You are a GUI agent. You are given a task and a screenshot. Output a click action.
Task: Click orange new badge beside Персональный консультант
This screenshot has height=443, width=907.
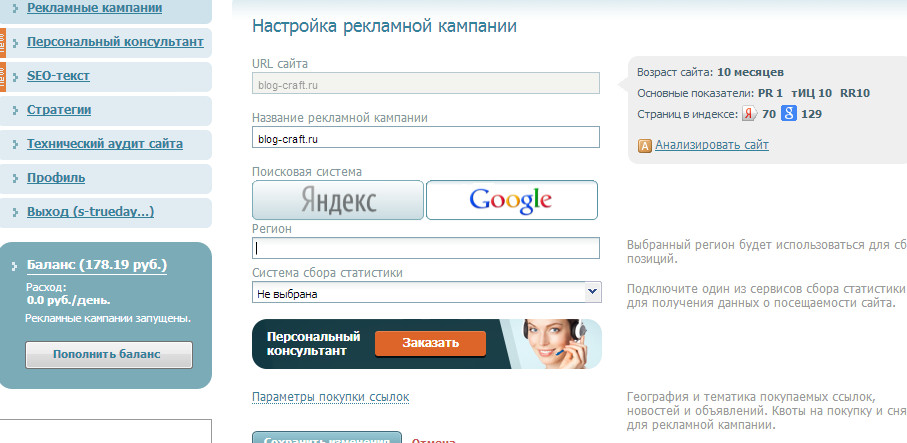(3, 43)
